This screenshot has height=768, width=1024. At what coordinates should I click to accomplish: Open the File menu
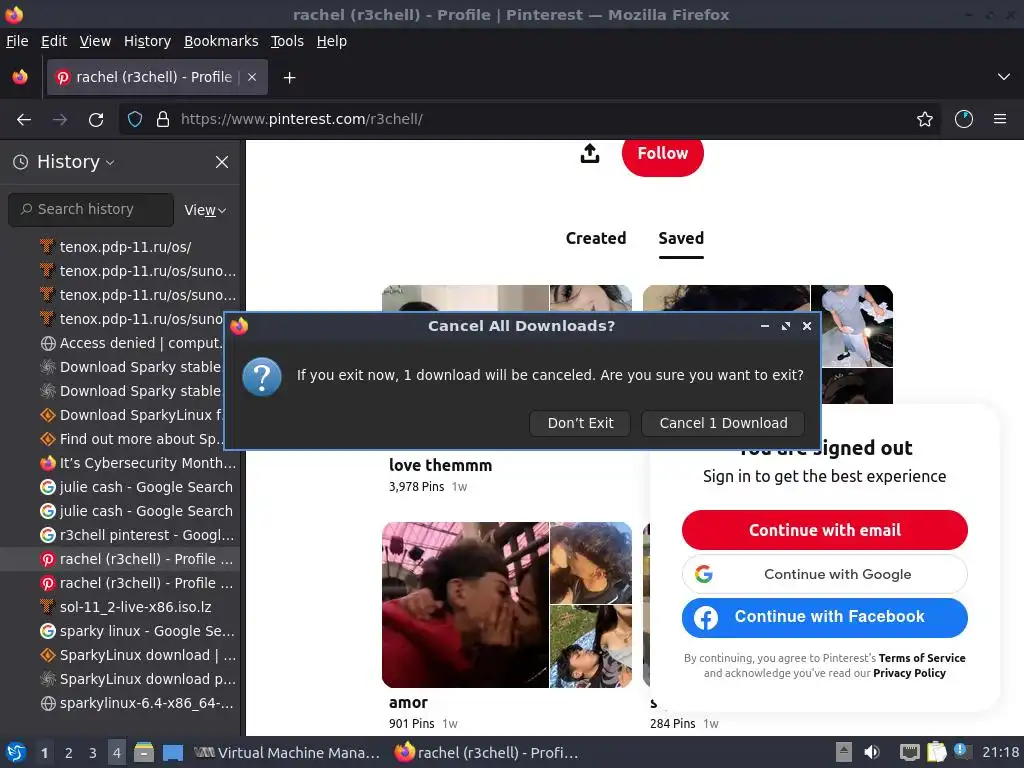pyautogui.click(x=17, y=41)
